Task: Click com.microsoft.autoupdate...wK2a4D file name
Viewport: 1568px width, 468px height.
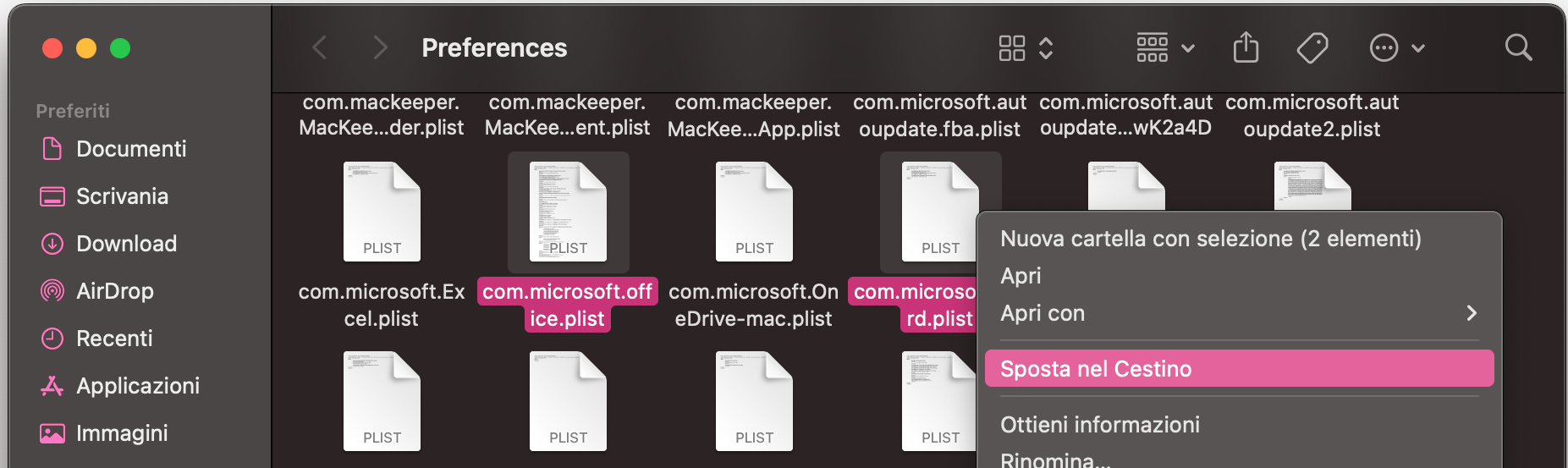Action: 1126,115
